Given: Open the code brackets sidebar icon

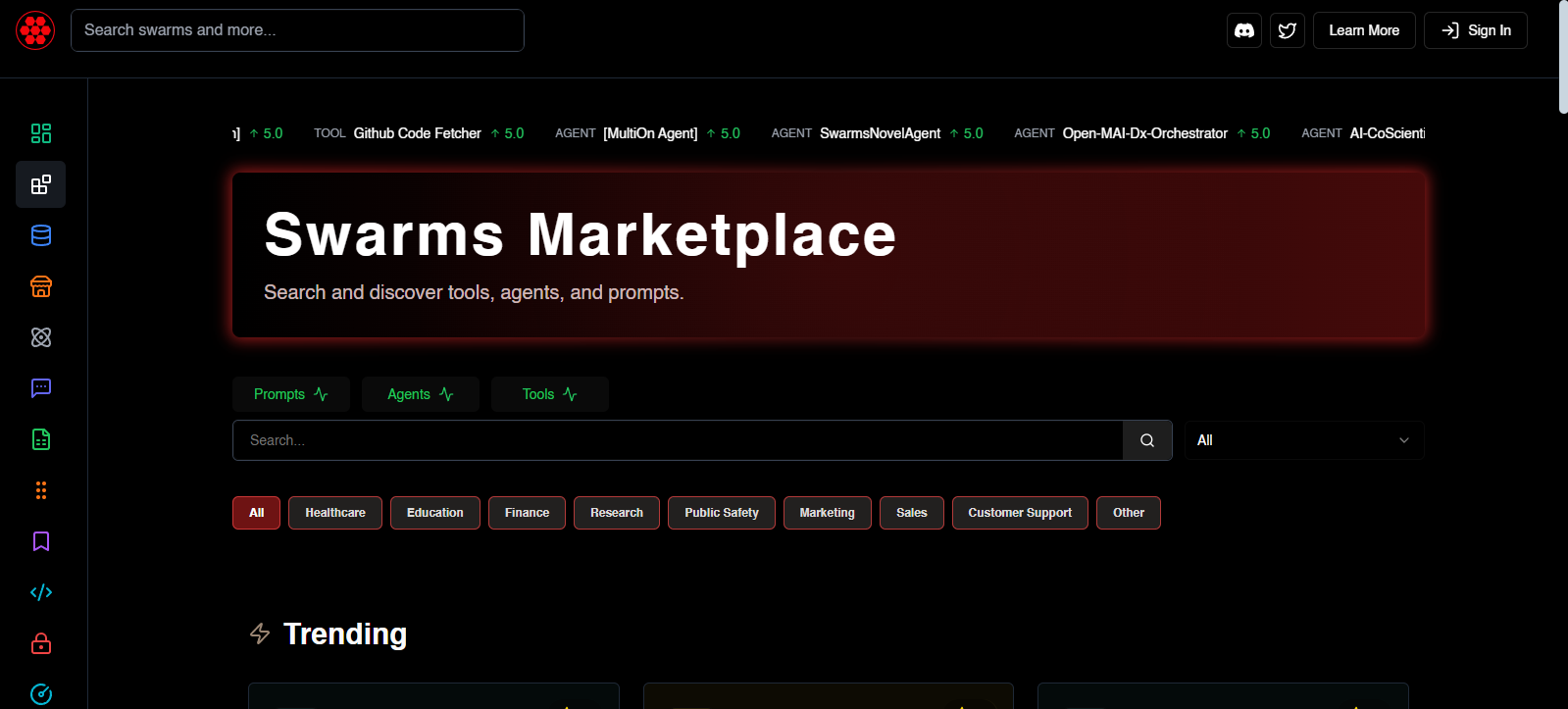Looking at the screenshot, I should point(41,592).
